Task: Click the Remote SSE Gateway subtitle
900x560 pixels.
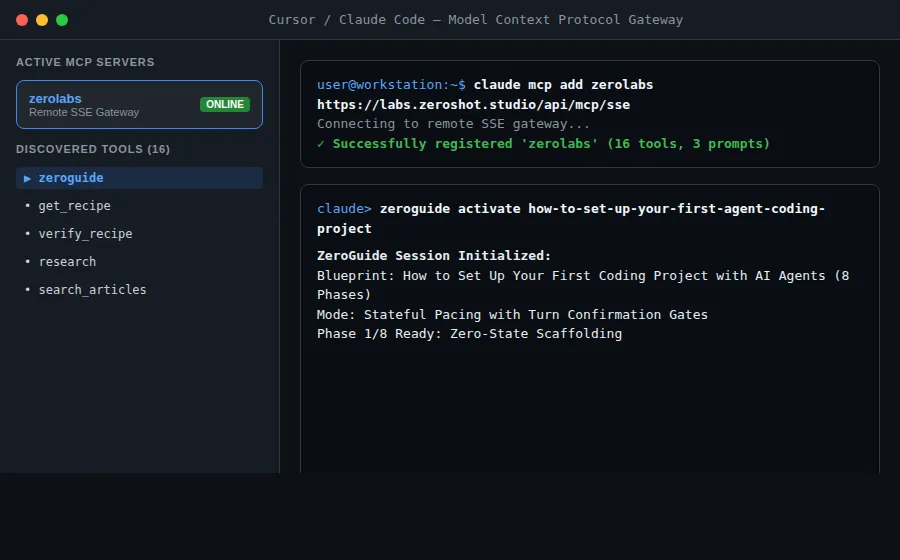Action: [84, 112]
